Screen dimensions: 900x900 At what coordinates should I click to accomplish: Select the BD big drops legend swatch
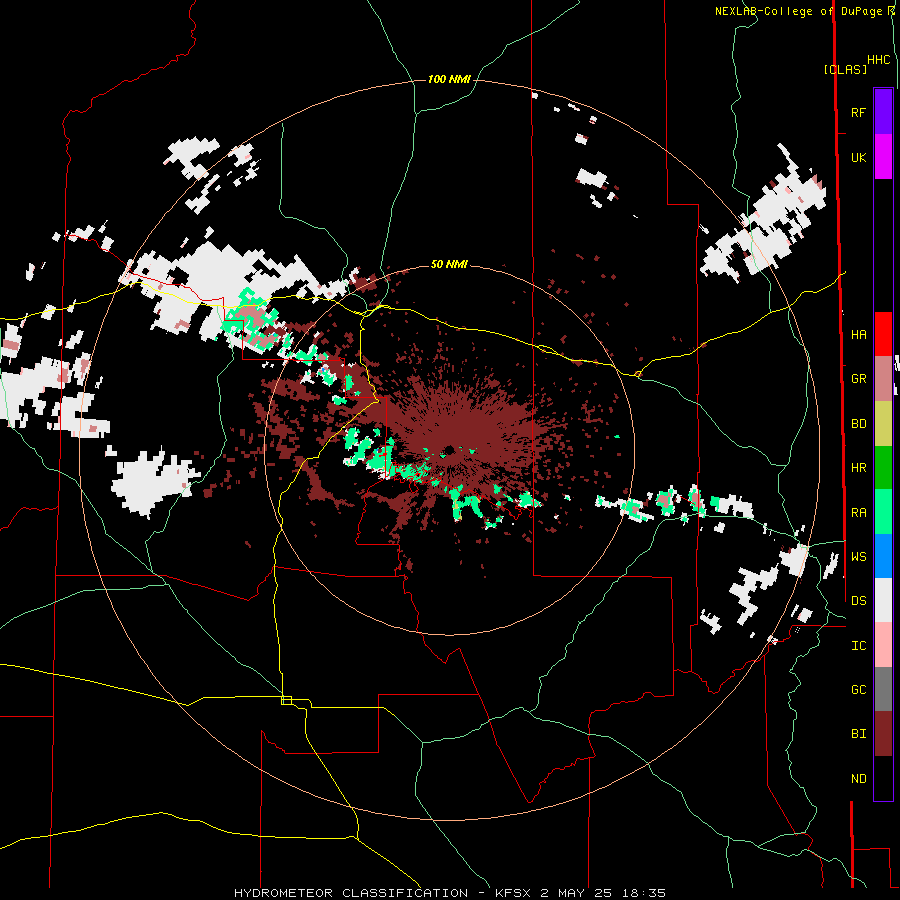[883, 424]
